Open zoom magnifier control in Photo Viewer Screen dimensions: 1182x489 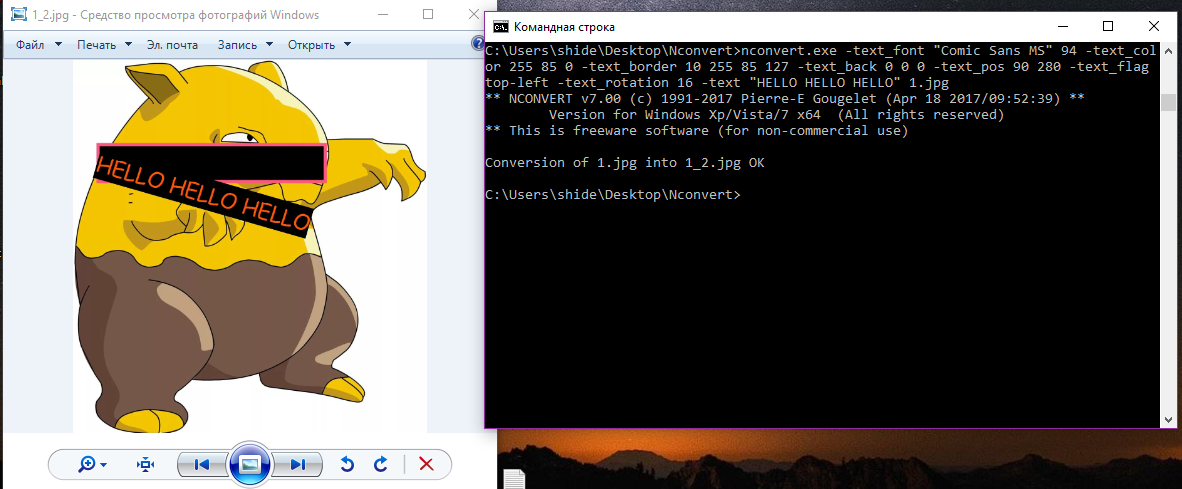(87, 465)
